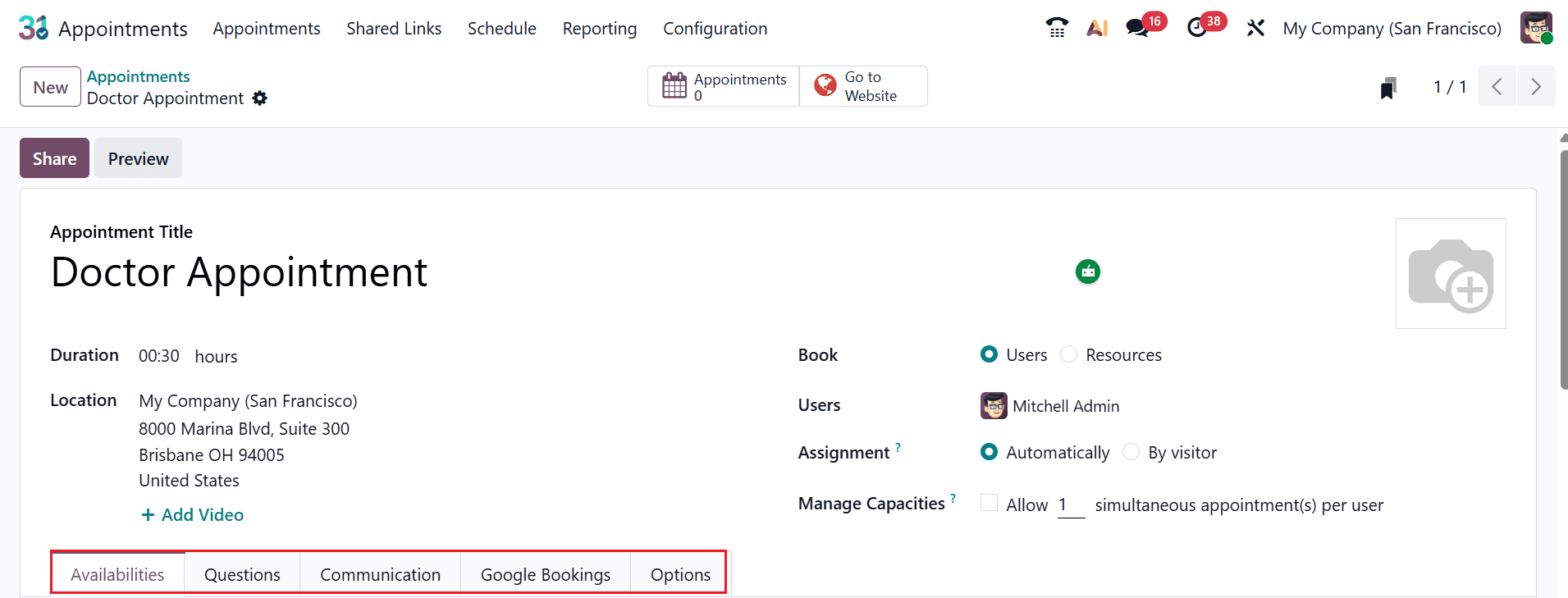Click the vertical page scrollbar
The image size is (1568, 598).
1563,270
